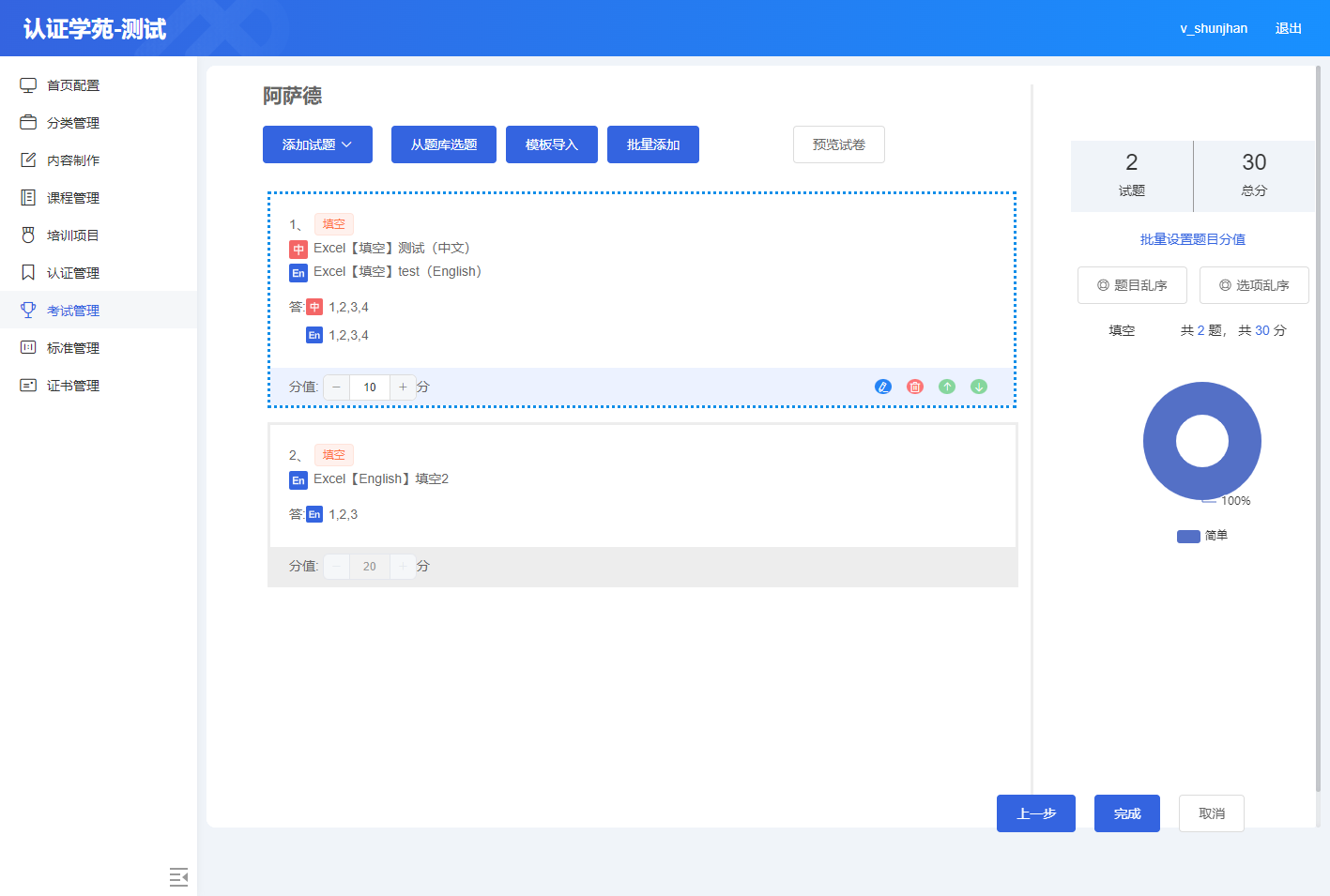Click the red 中 icon beside the Excel 测试 question

(298, 250)
